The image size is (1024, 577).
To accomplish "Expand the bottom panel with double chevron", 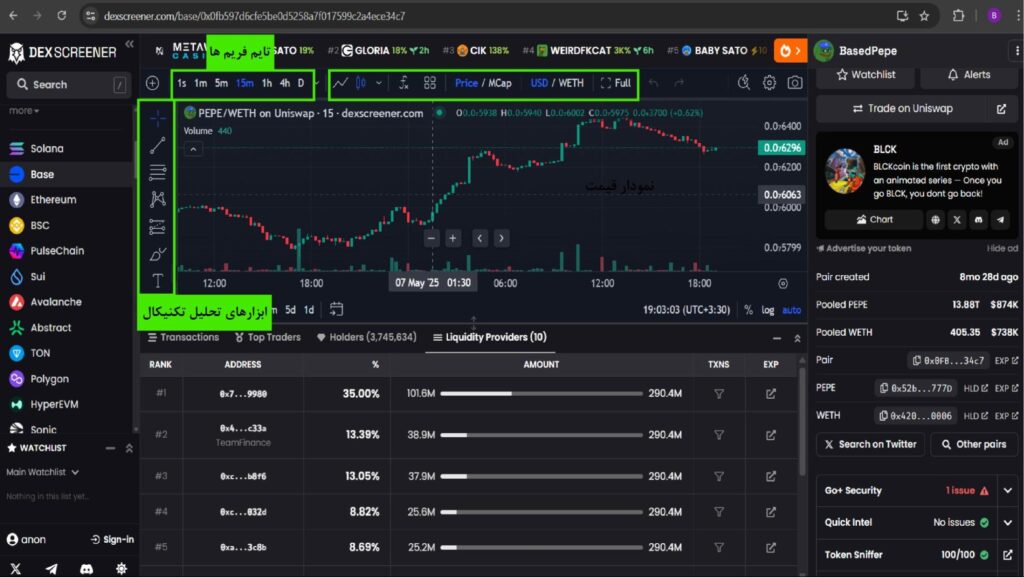I will [x=797, y=338].
